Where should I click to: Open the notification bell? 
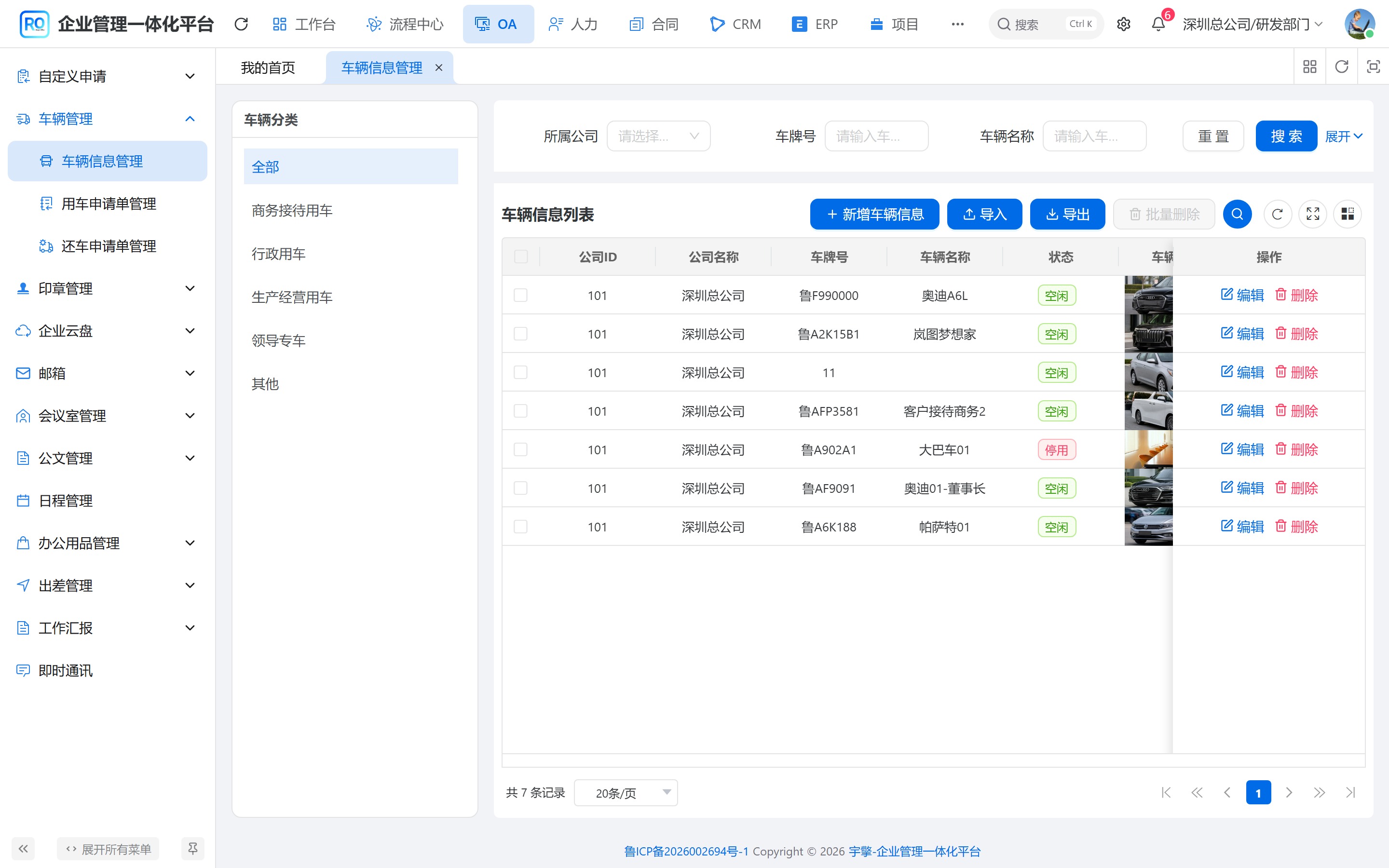pyautogui.click(x=1158, y=24)
